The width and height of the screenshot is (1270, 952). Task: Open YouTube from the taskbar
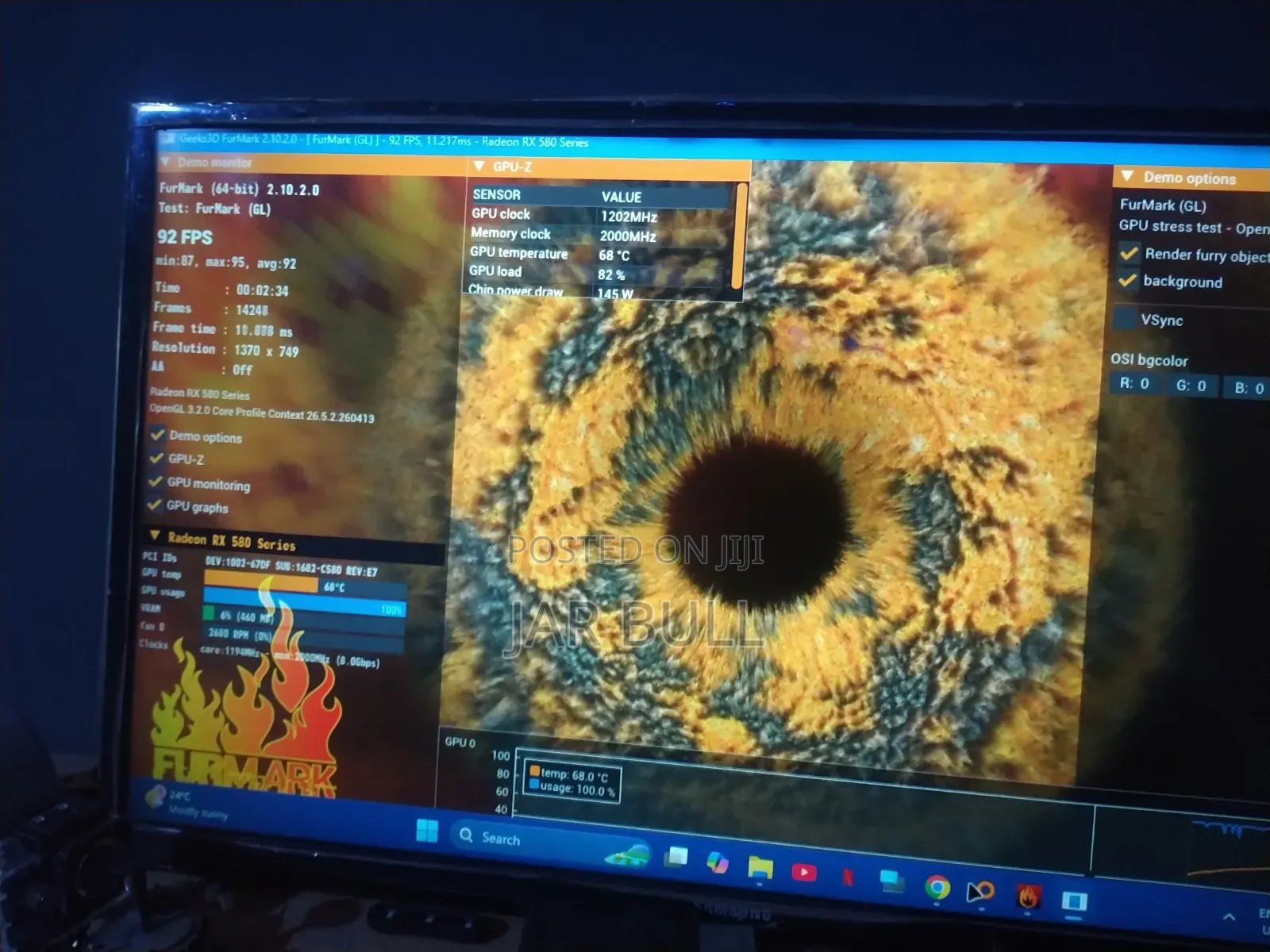click(x=804, y=873)
